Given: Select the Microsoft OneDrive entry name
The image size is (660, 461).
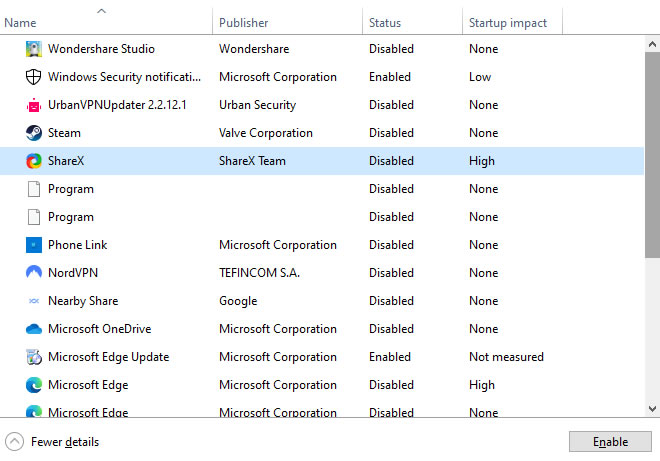Looking at the screenshot, I should tap(99, 329).
